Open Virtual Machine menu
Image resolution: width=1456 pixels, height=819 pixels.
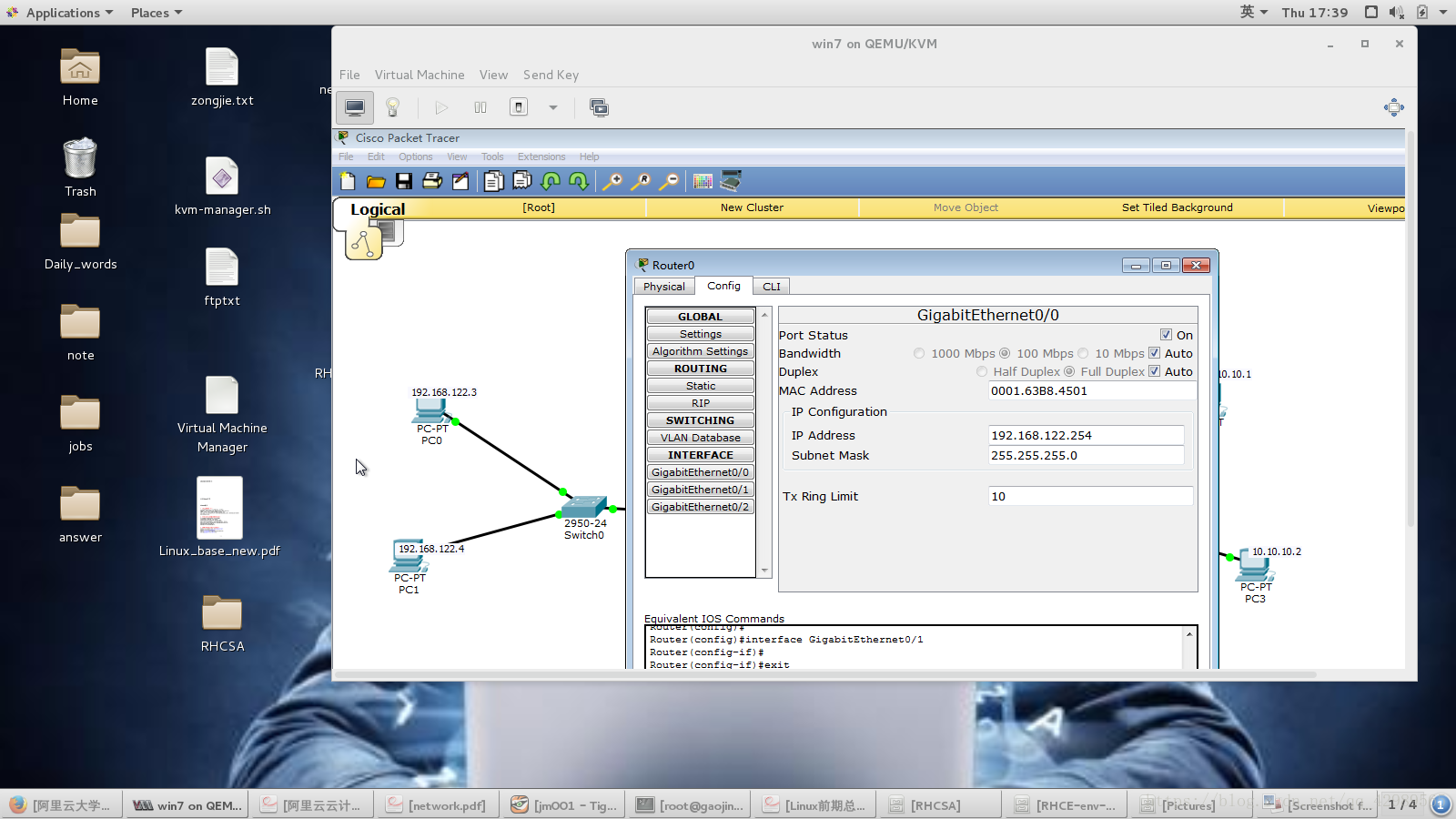pyautogui.click(x=420, y=75)
